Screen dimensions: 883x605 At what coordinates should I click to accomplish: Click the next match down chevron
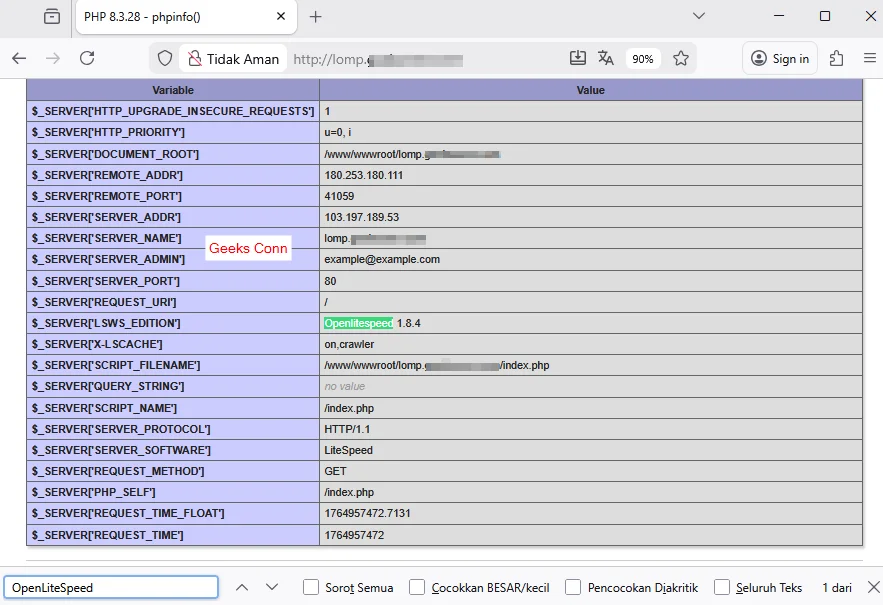click(271, 587)
